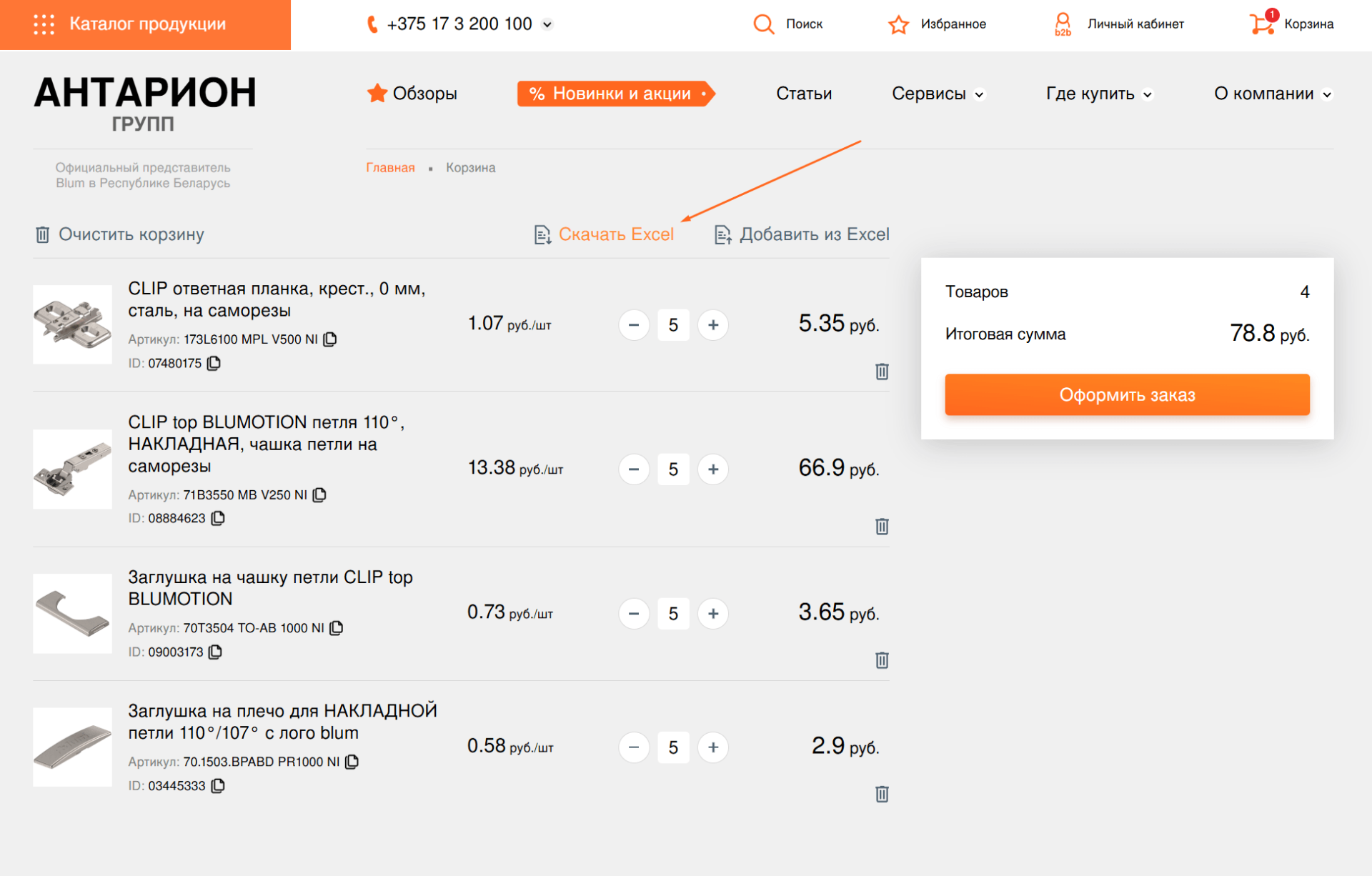
Task: Open product title CLIP ответная планка
Action: pos(277,299)
